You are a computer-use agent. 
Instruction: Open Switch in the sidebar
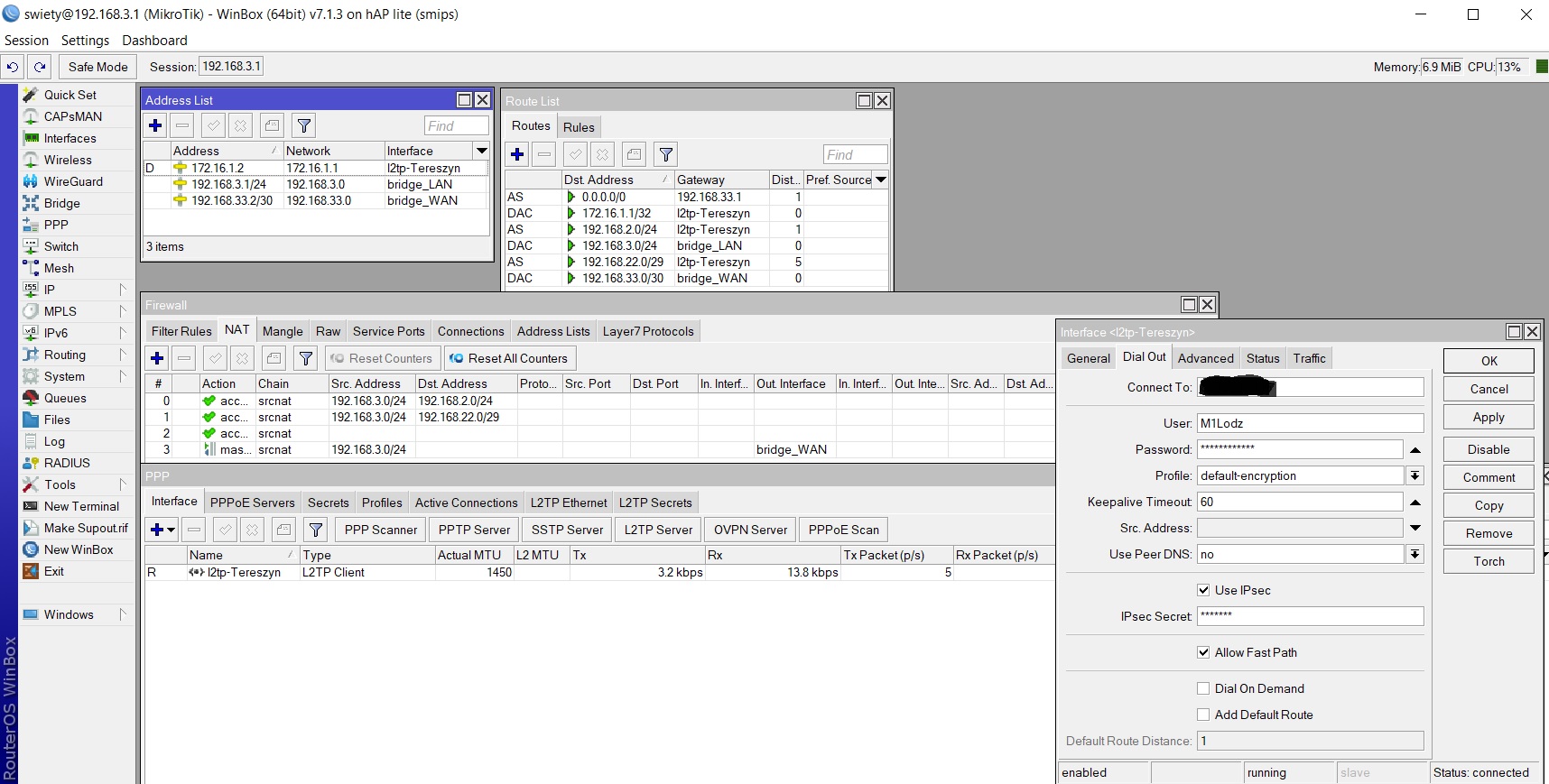coord(61,246)
